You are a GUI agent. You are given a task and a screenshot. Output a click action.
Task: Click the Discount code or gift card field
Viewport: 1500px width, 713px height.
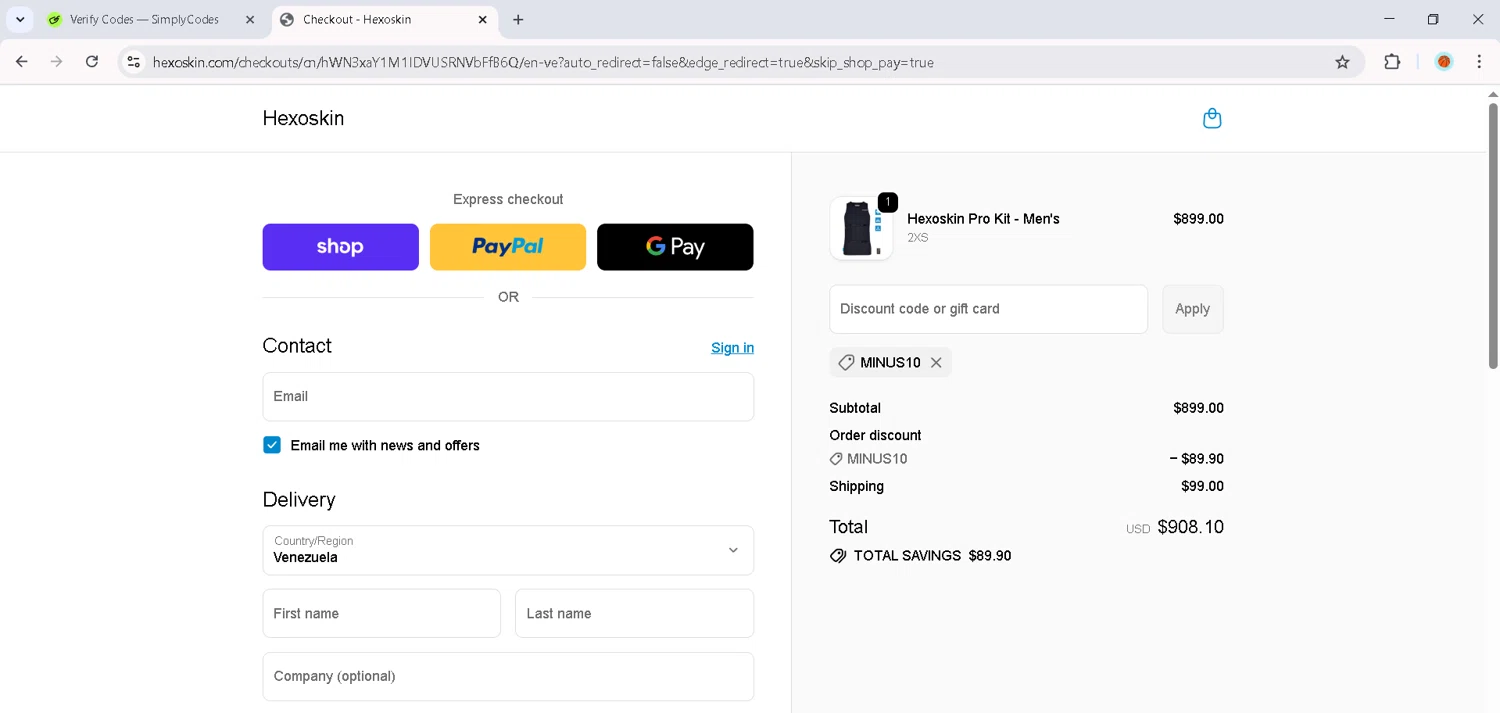coord(988,309)
